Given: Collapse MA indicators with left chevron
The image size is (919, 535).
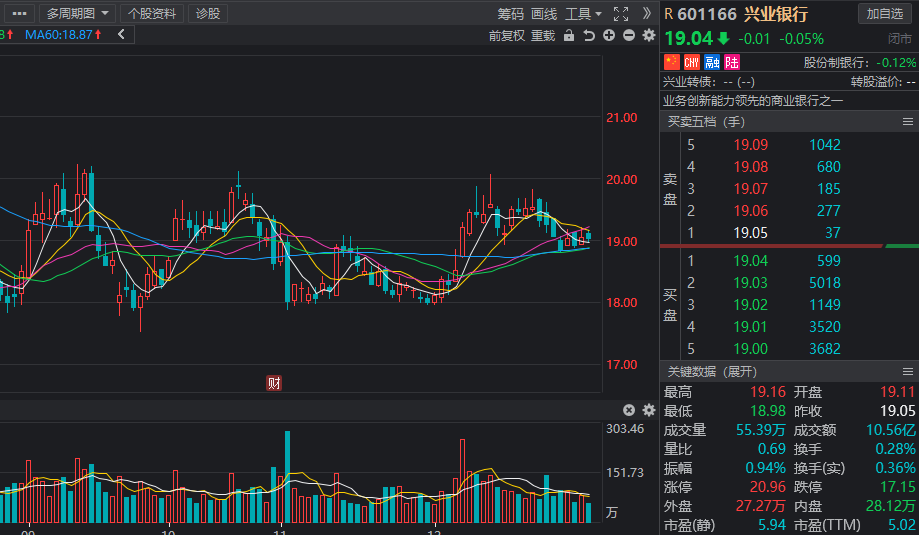Looking at the screenshot, I should 121,35.
